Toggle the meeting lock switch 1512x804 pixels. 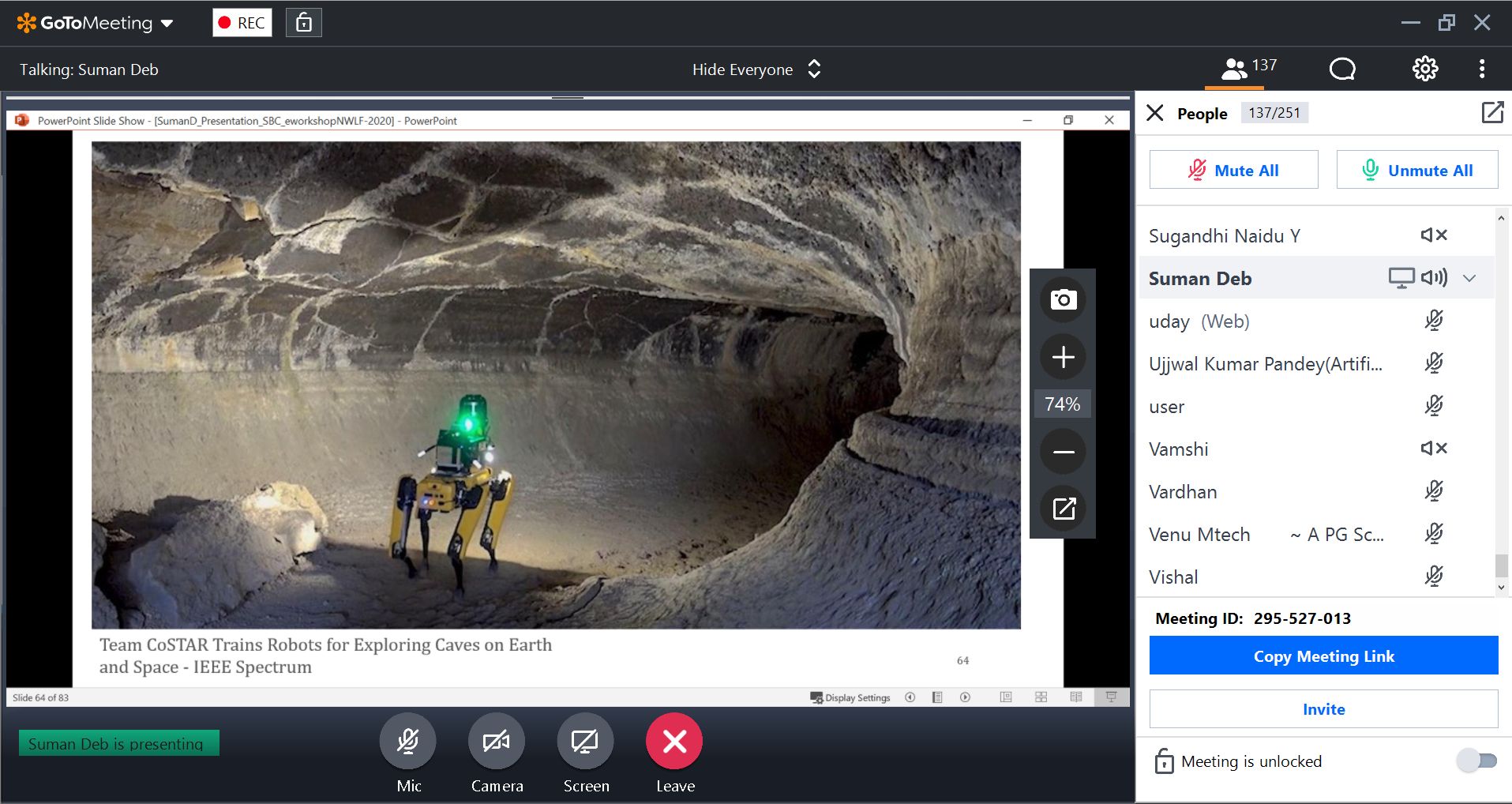click(x=1476, y=761)
